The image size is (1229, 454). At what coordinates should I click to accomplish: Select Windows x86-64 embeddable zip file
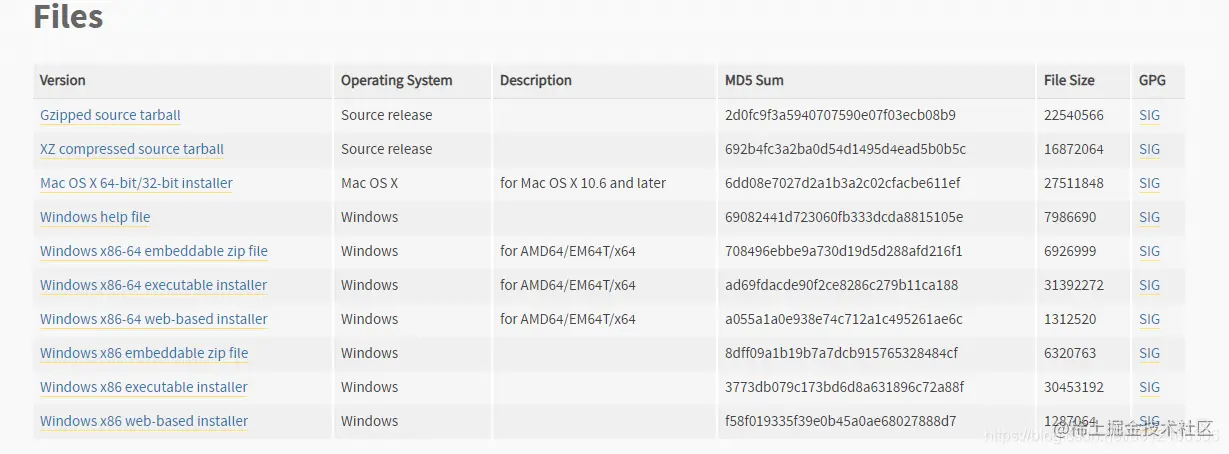pos(154,251)
